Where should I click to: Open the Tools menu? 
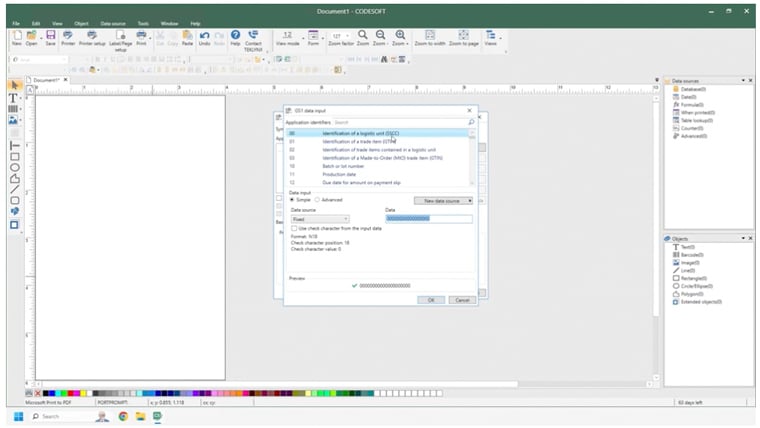pos(143,22)
